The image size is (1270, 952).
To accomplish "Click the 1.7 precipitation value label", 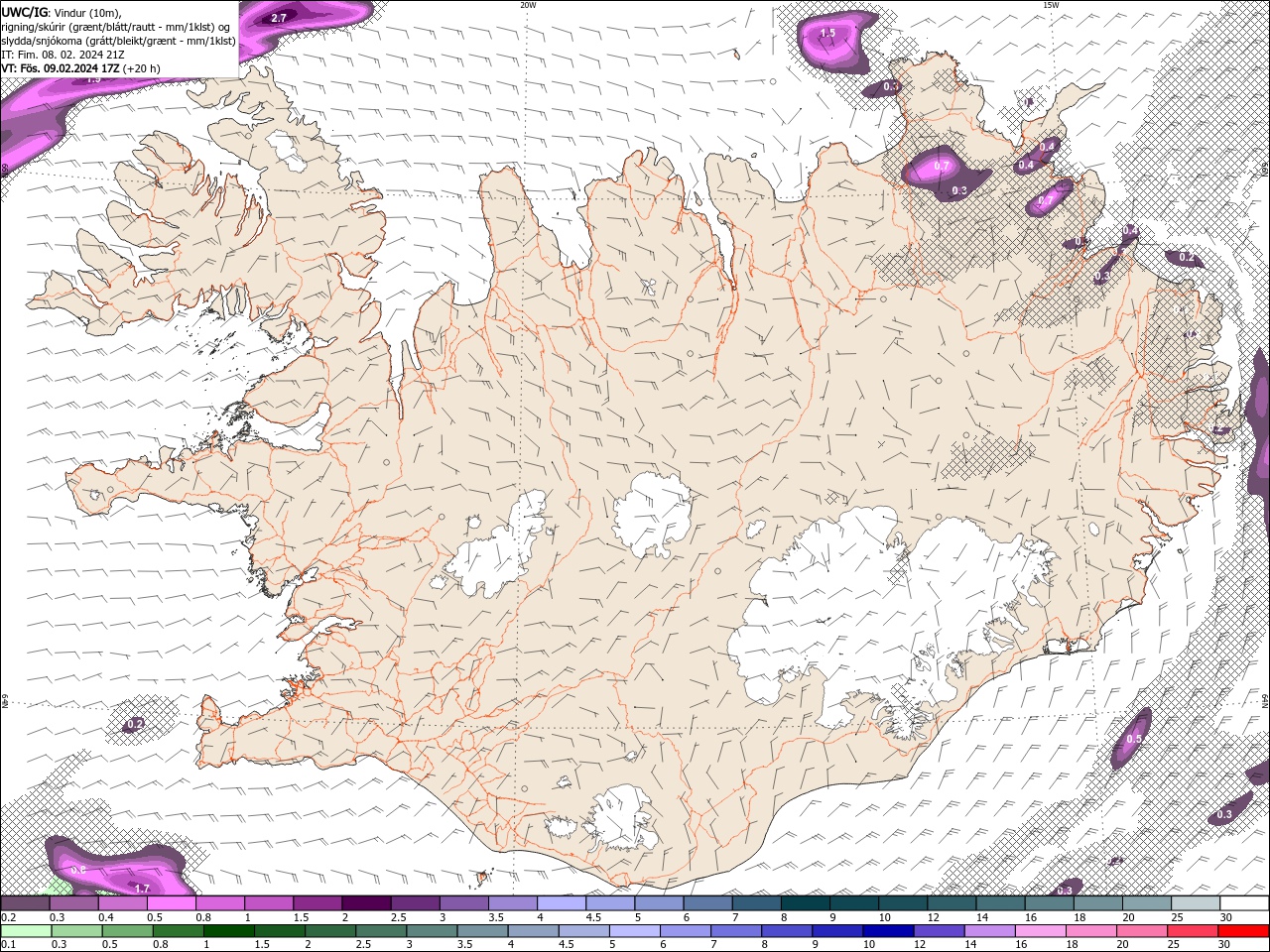I will [142, 889].
